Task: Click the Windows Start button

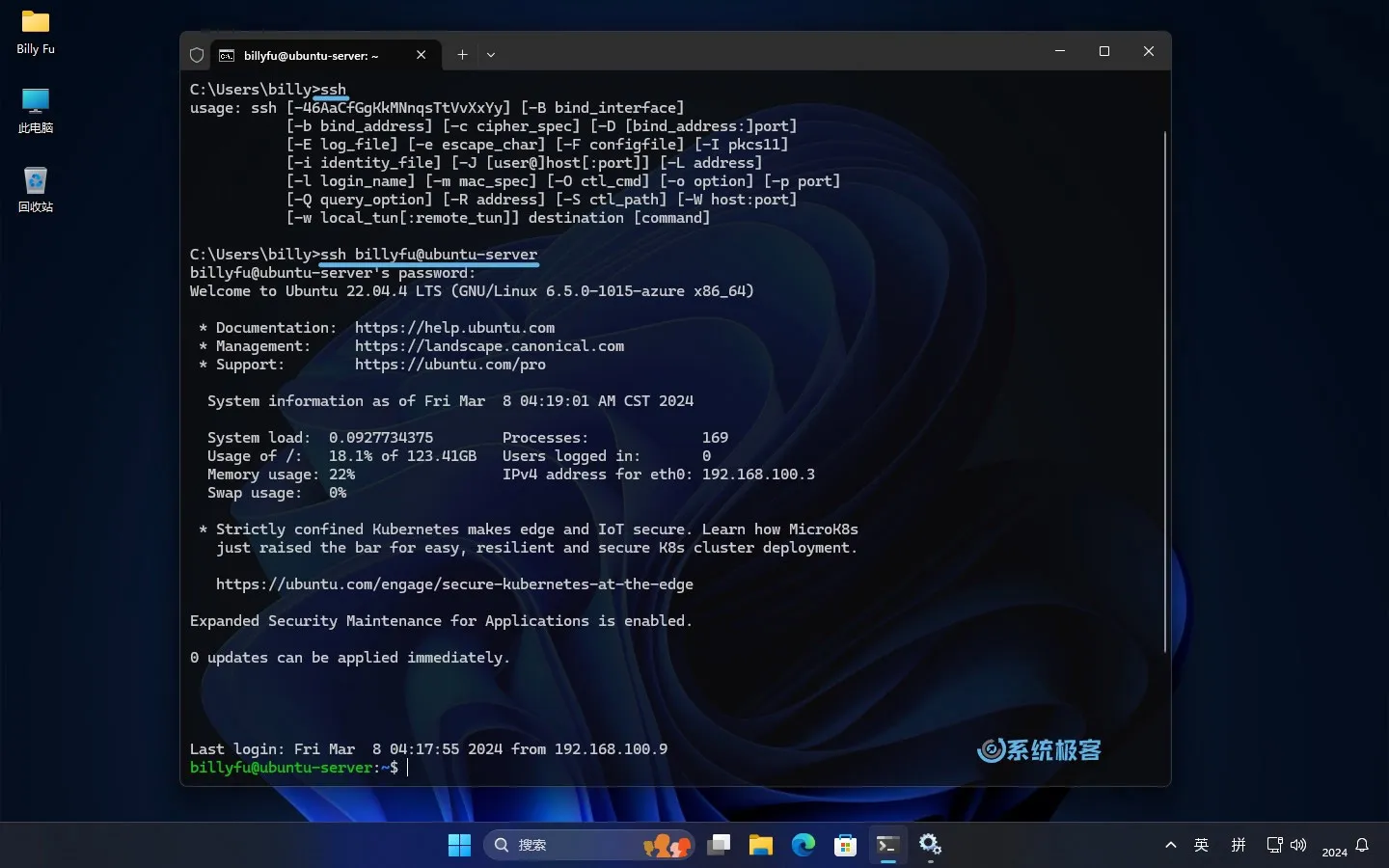Action: pos(460,844)
